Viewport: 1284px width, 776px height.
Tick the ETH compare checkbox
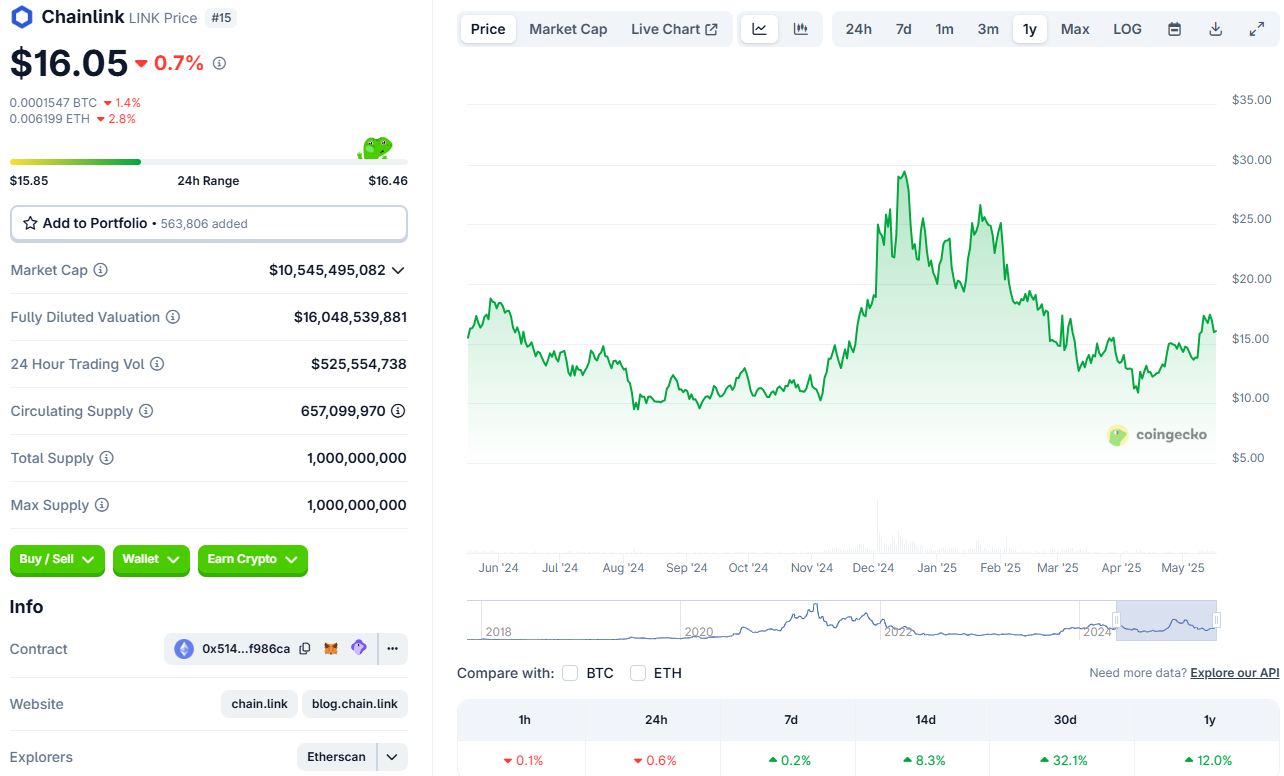638,673
